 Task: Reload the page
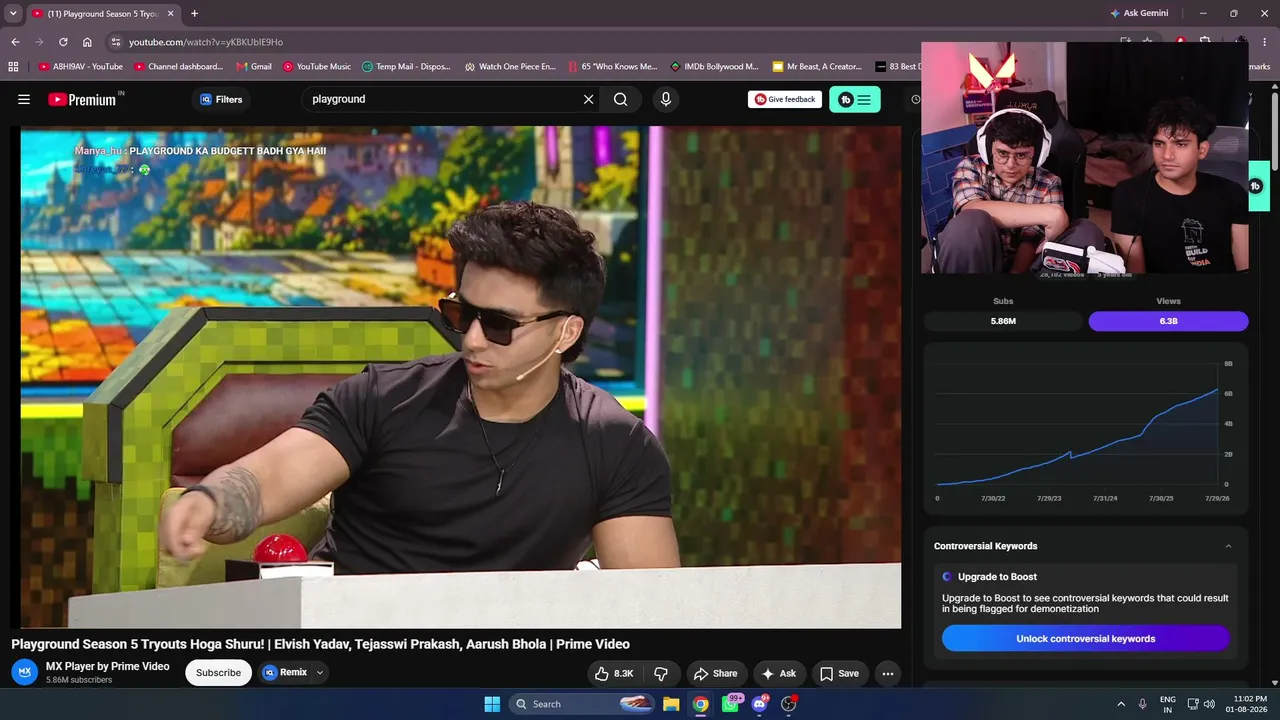pos(63,42)
